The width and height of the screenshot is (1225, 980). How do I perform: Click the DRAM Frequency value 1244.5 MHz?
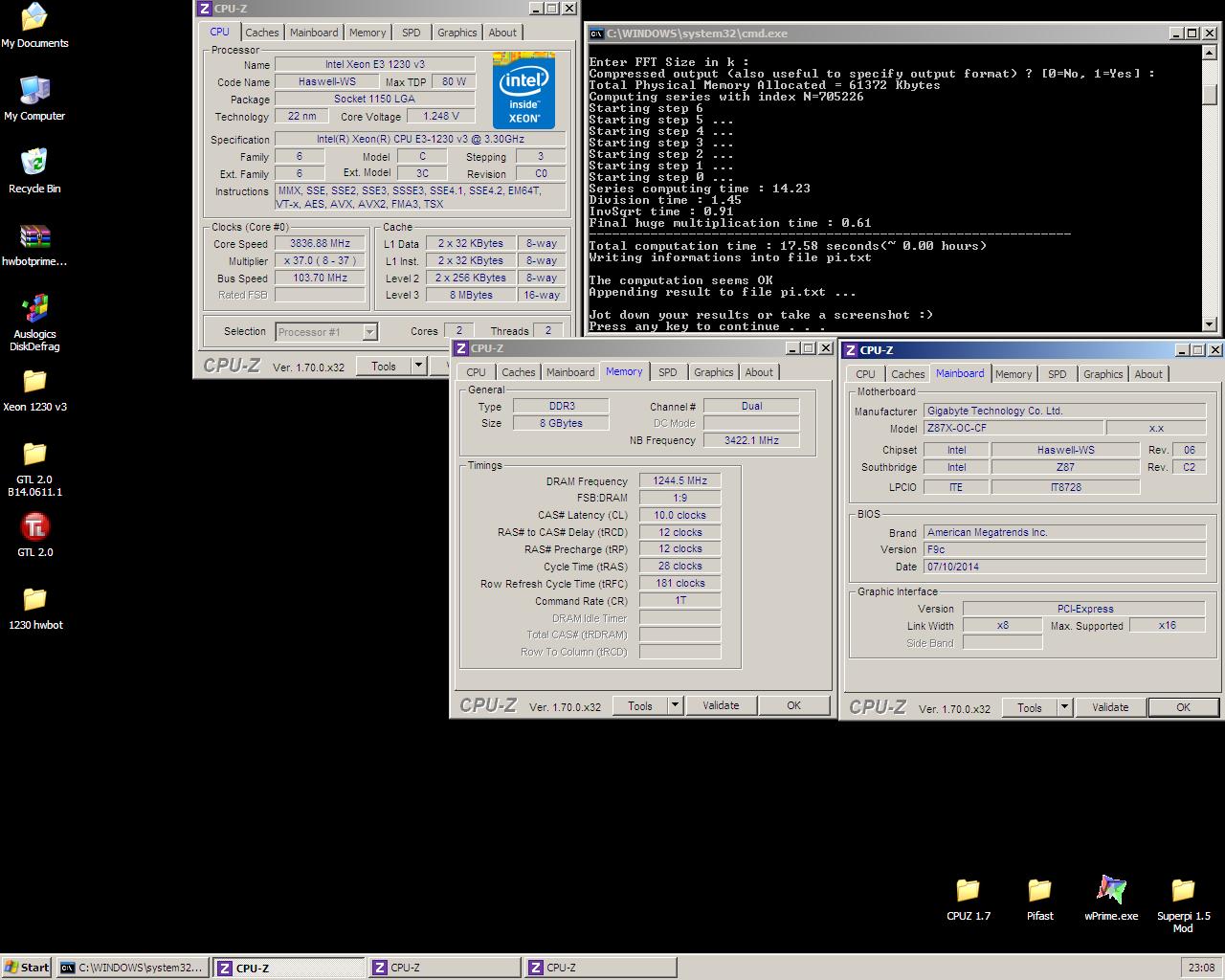tap(679, 480)
